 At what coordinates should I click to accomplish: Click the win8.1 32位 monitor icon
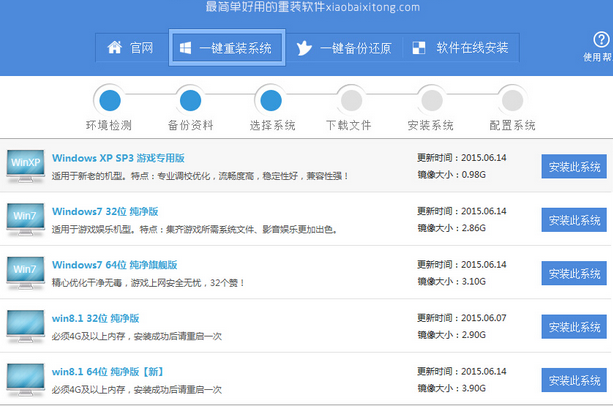[25, 324]
